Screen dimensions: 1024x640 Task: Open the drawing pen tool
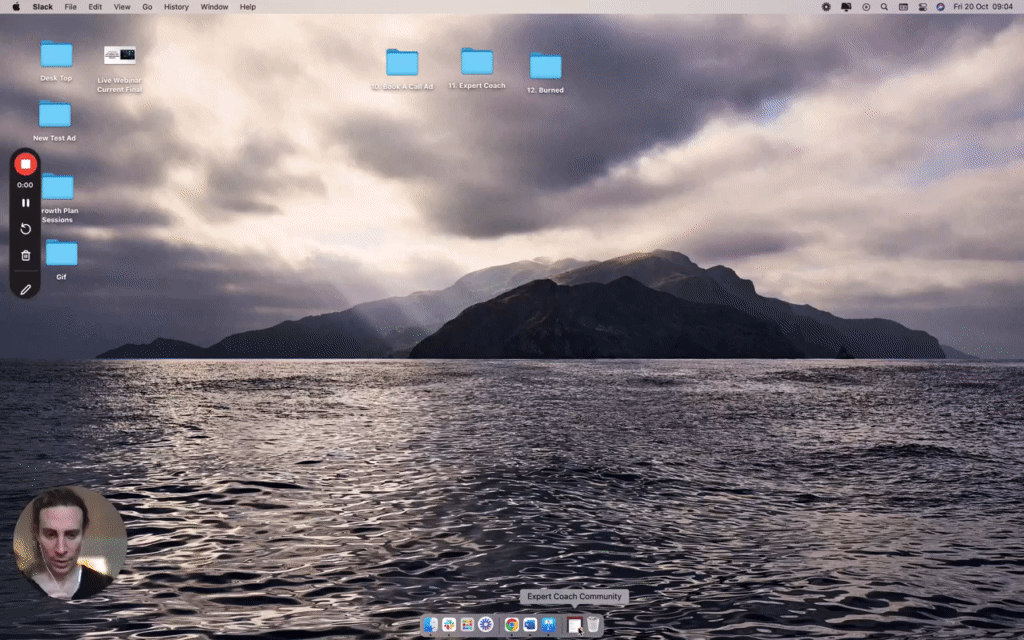click(x=25, y=289)
